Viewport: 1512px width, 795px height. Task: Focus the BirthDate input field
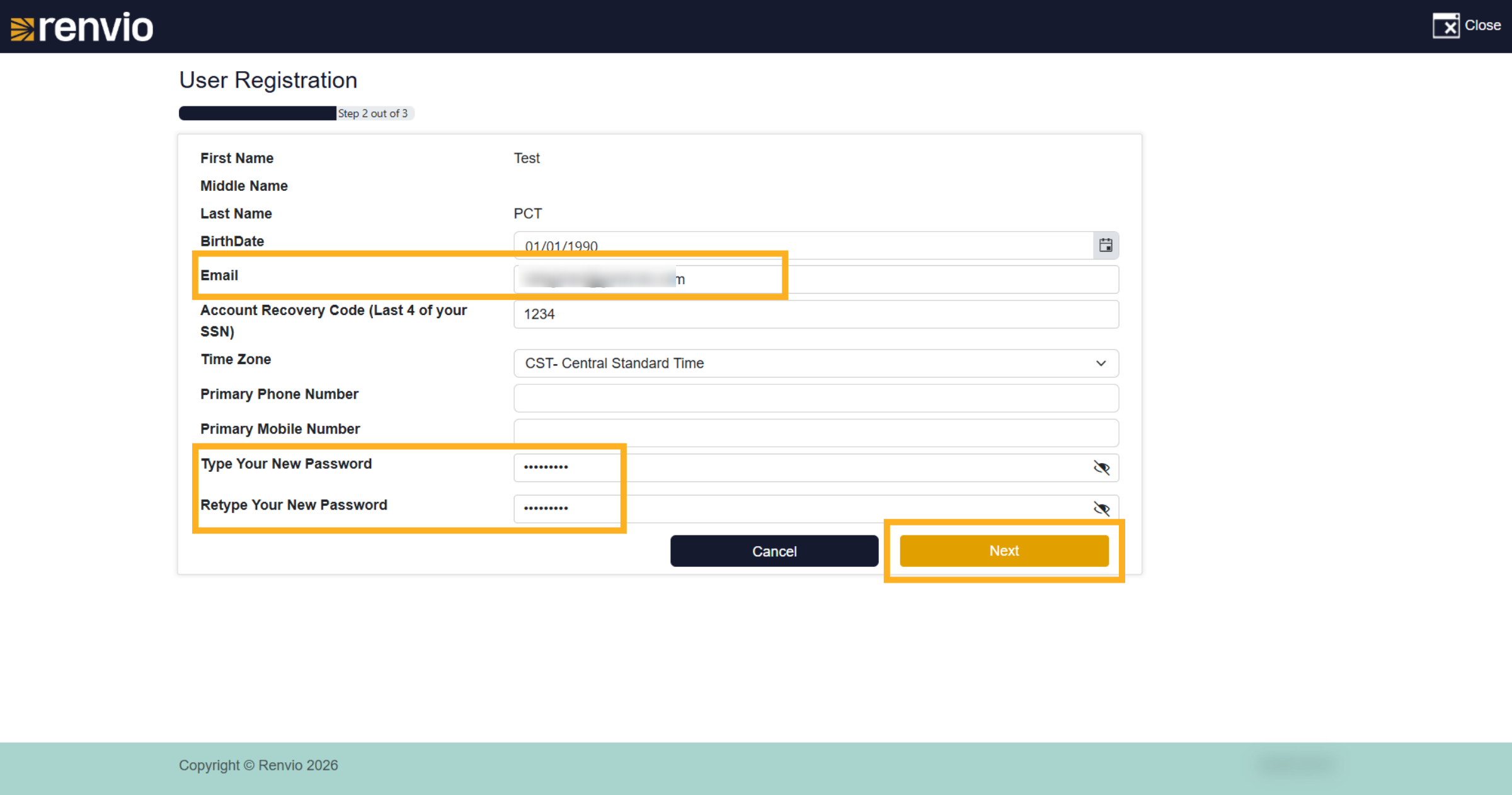coord(803,245)
